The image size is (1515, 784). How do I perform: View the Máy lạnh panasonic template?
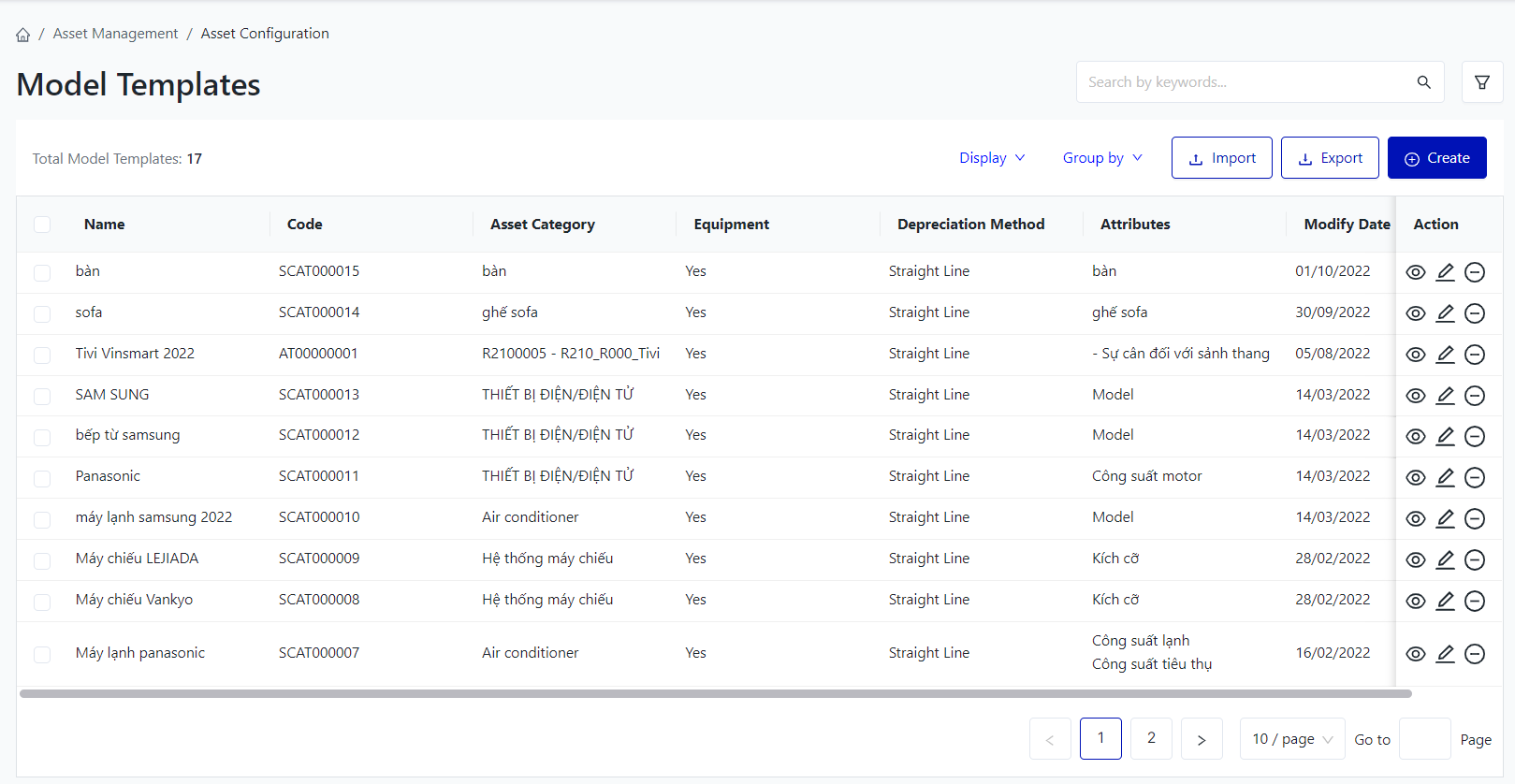coord(1416,654)
